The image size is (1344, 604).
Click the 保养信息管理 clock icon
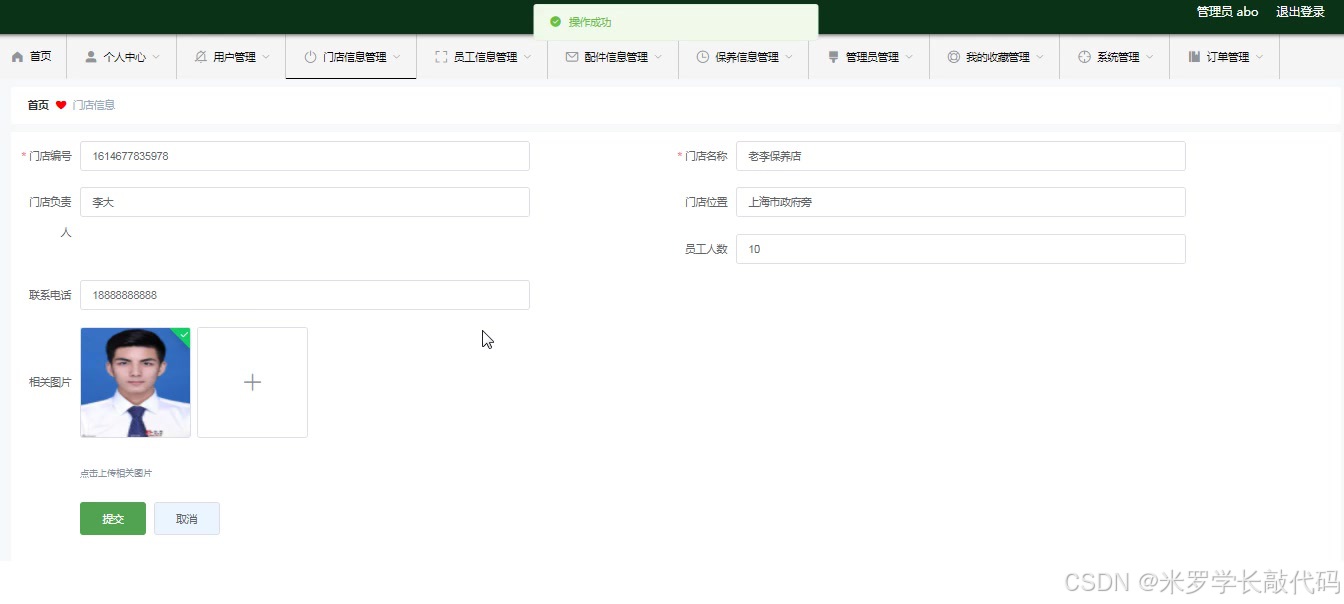[x=700, y=57]
